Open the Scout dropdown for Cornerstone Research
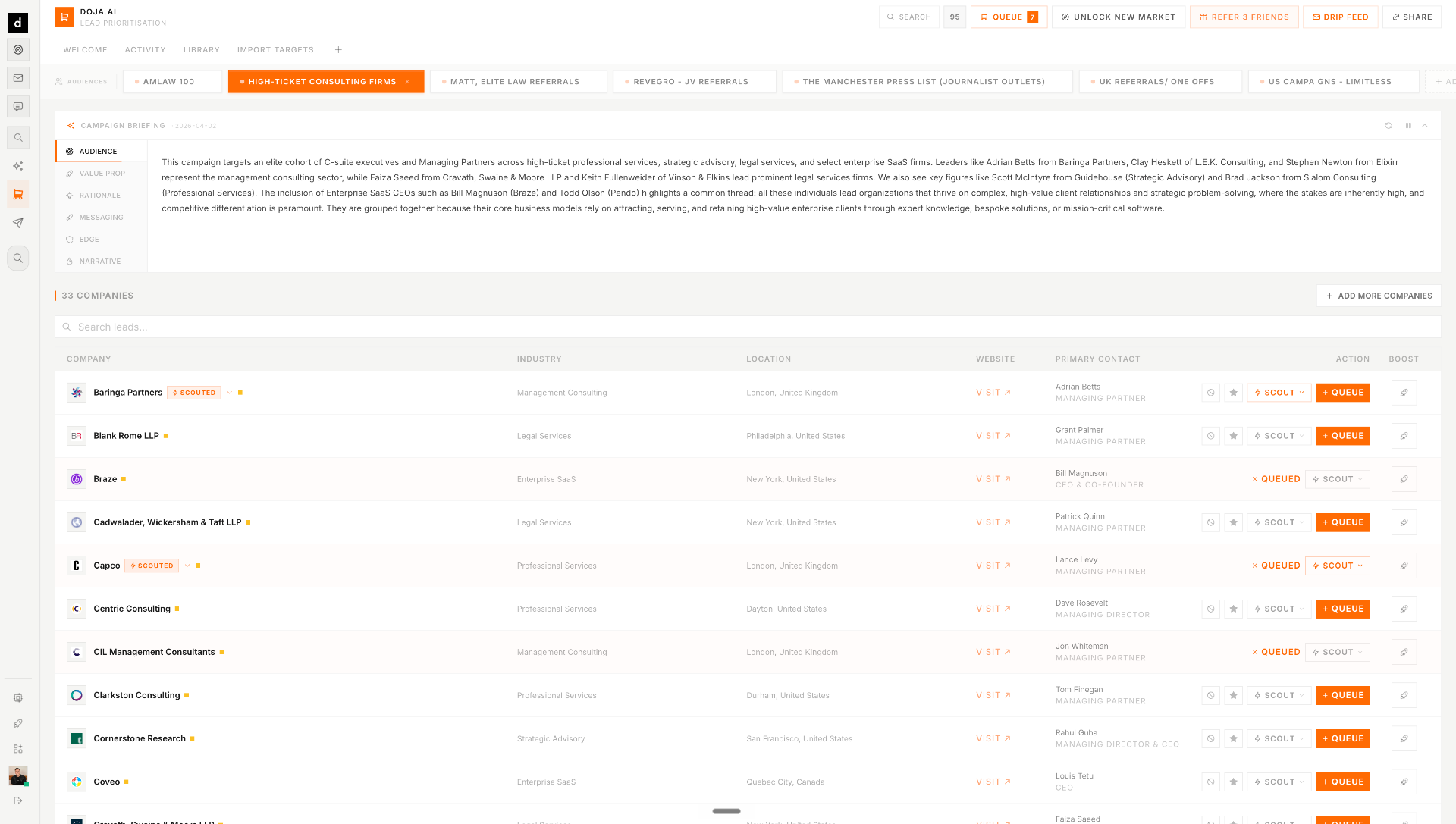The height and width of the screenshot is (824, 1456). click(x=1279, y=738)
